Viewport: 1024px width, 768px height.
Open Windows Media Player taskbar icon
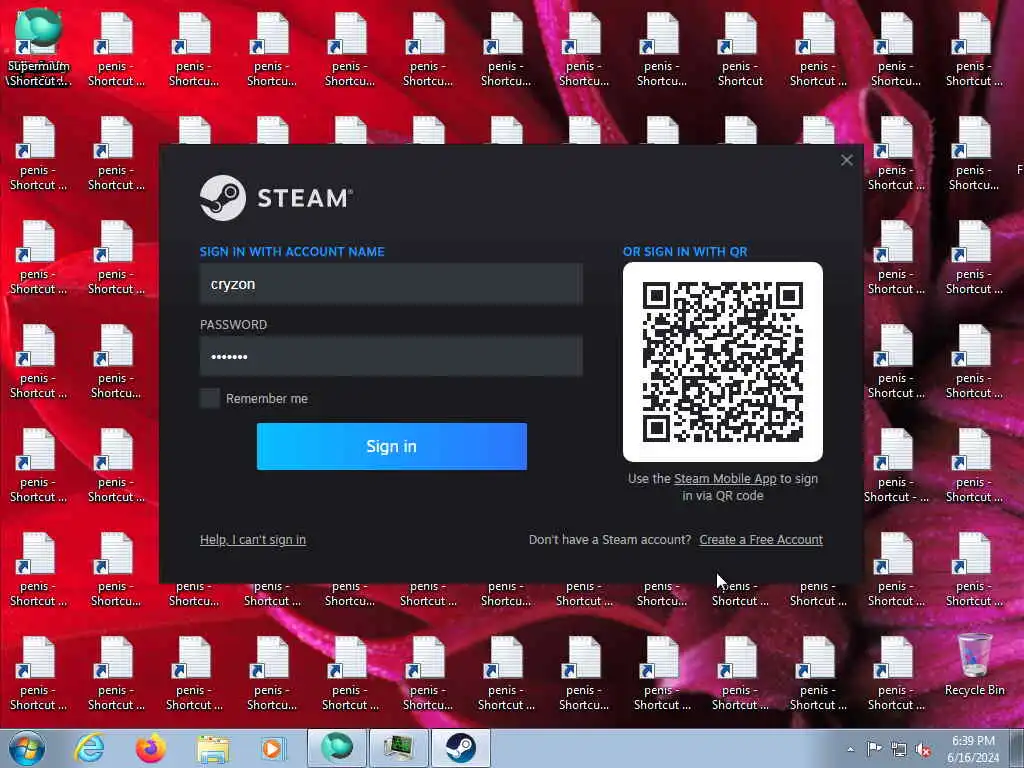pos(273,748)
